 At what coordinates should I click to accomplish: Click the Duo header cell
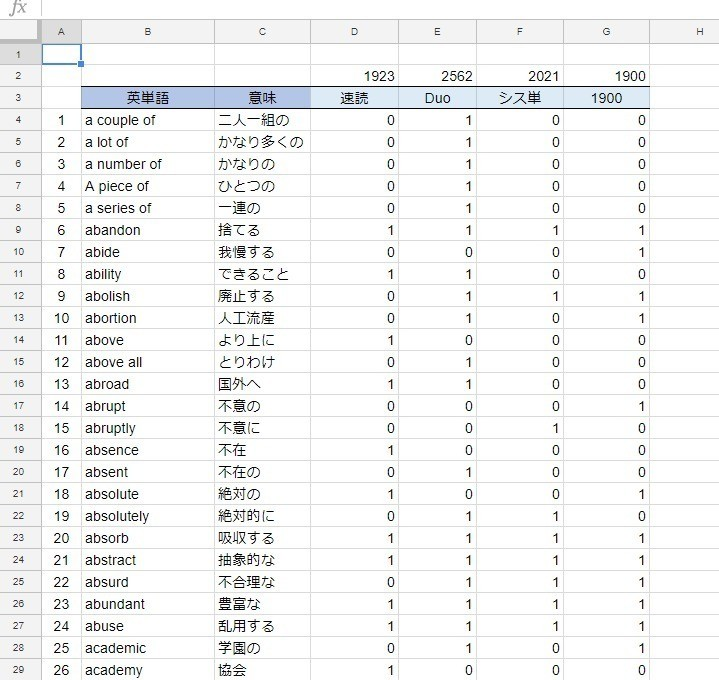(x=437, y=98)
